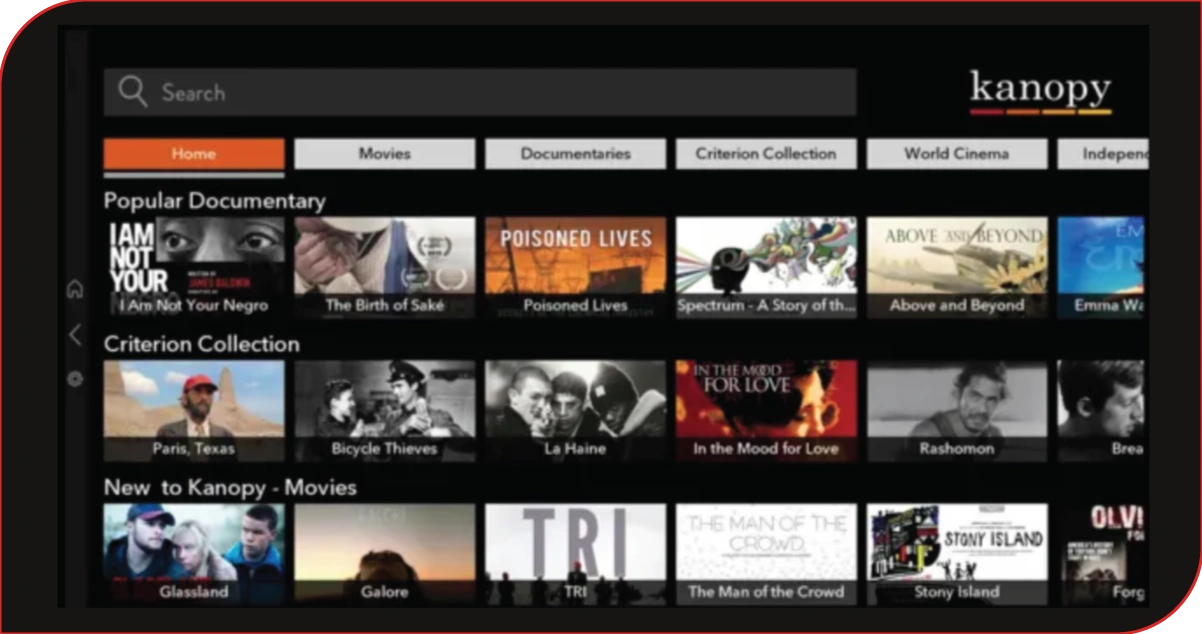Return to the Home tab
The width and height of the screenshot is (1202, 634).
(192, 153)
